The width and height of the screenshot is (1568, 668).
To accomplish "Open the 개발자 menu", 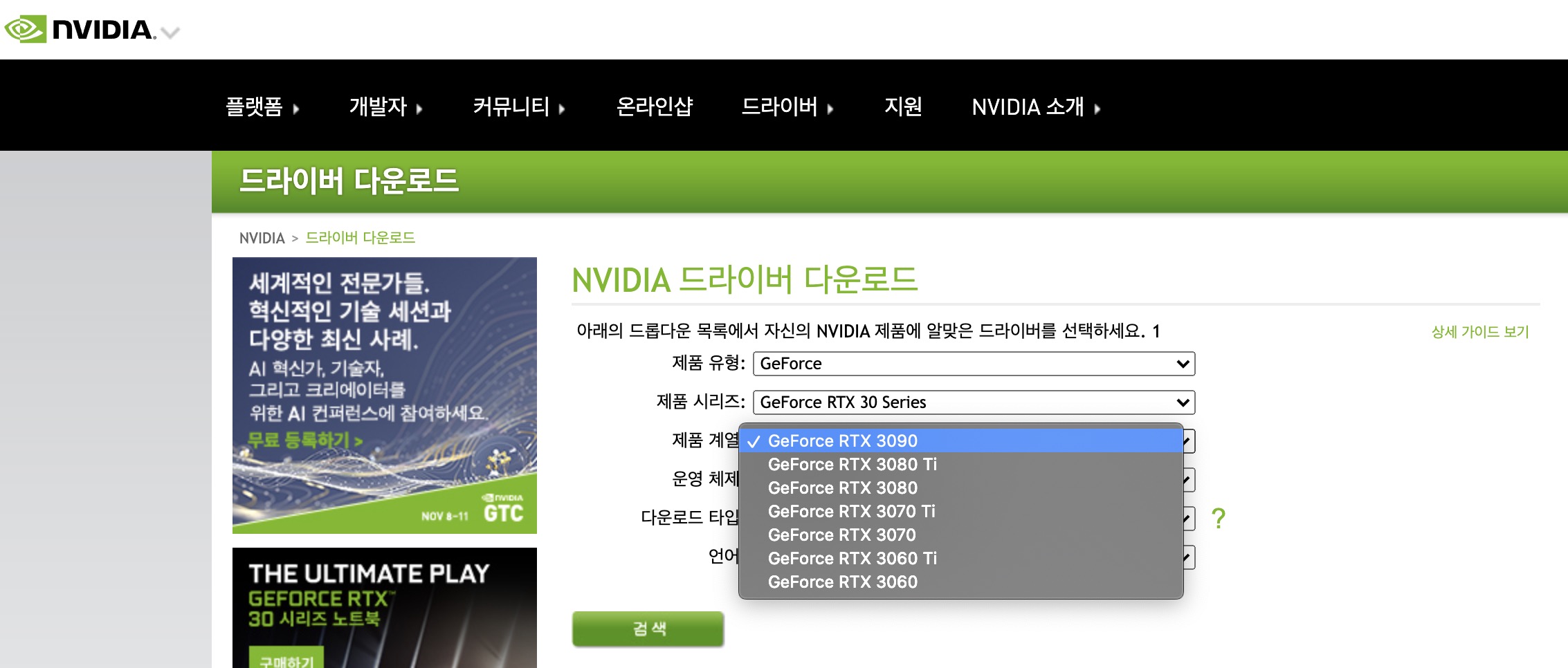I will [x=385, y=106].
